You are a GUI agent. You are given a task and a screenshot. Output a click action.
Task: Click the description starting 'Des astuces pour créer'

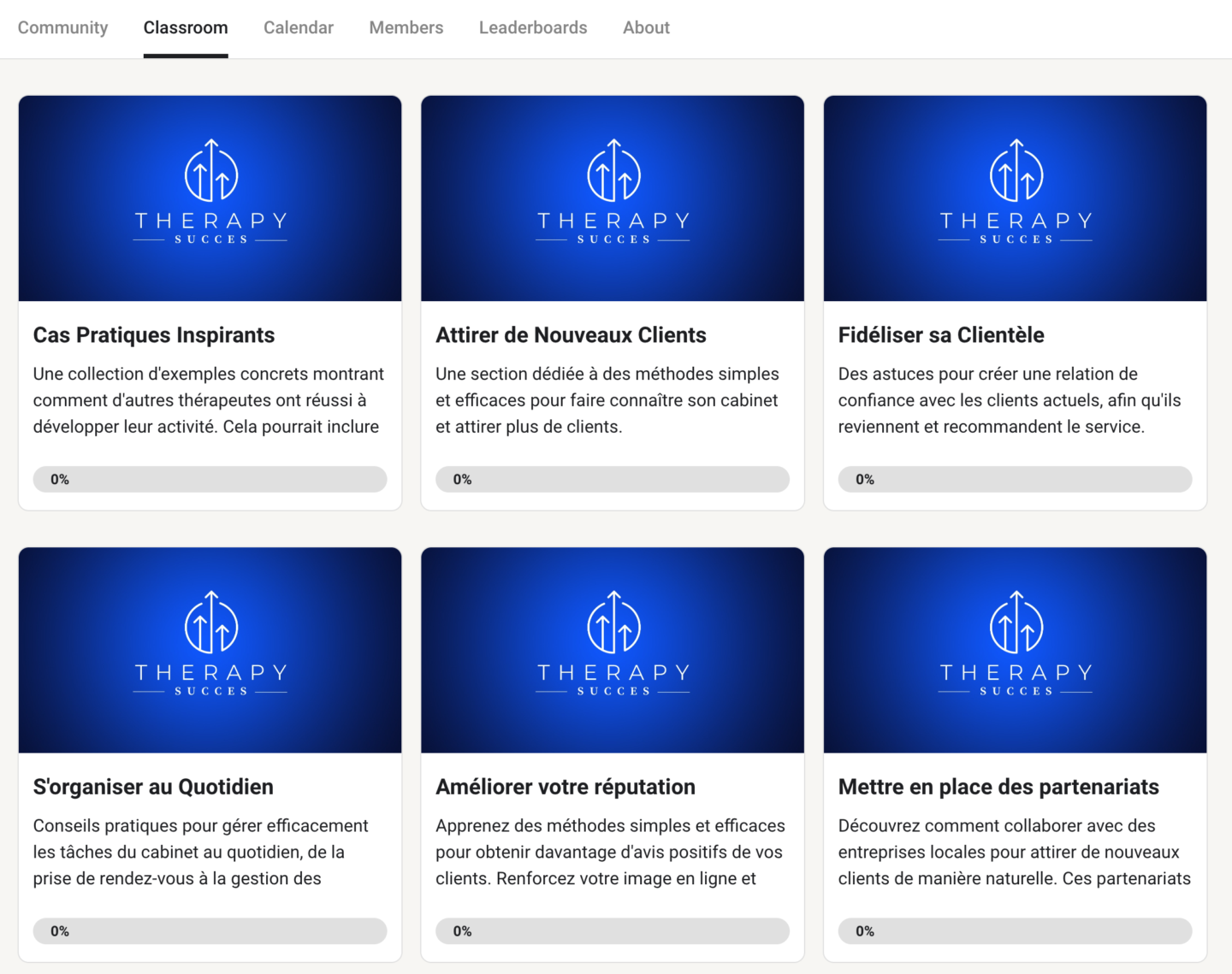pyautogui.click(x=1010, y=400)
